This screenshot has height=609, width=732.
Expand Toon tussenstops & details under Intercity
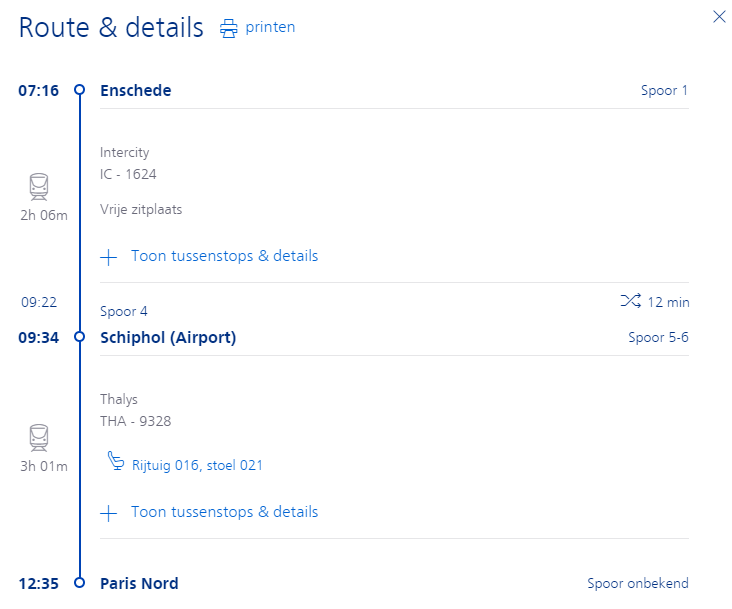click(225, 256)
